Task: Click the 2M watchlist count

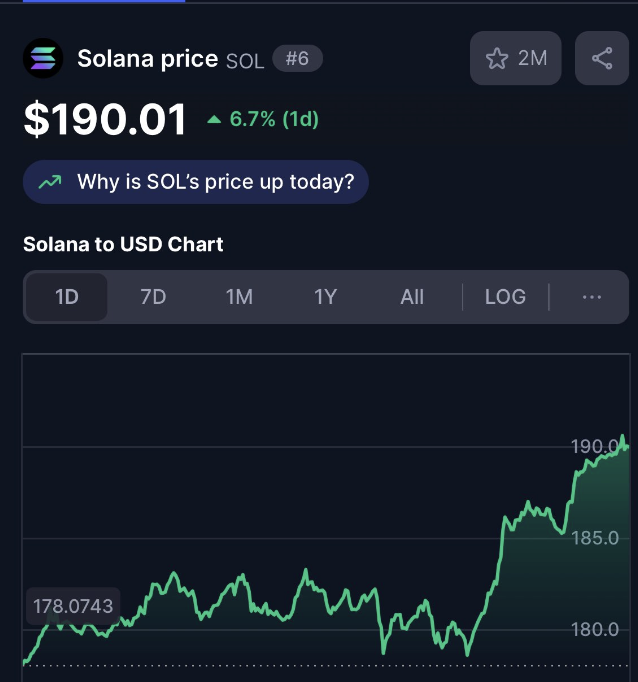Action: (x=532, y=58)
